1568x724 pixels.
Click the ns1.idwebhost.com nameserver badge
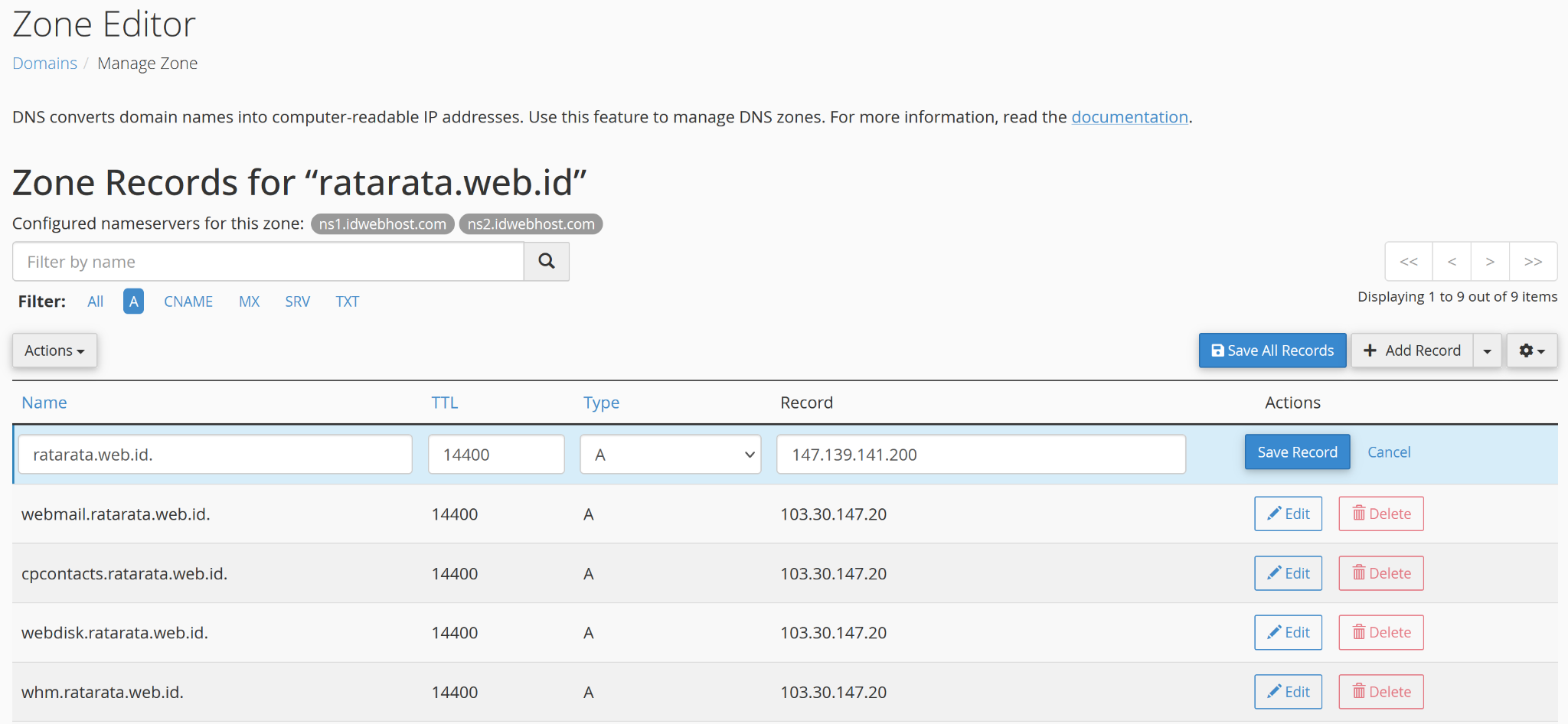[383, 224]
